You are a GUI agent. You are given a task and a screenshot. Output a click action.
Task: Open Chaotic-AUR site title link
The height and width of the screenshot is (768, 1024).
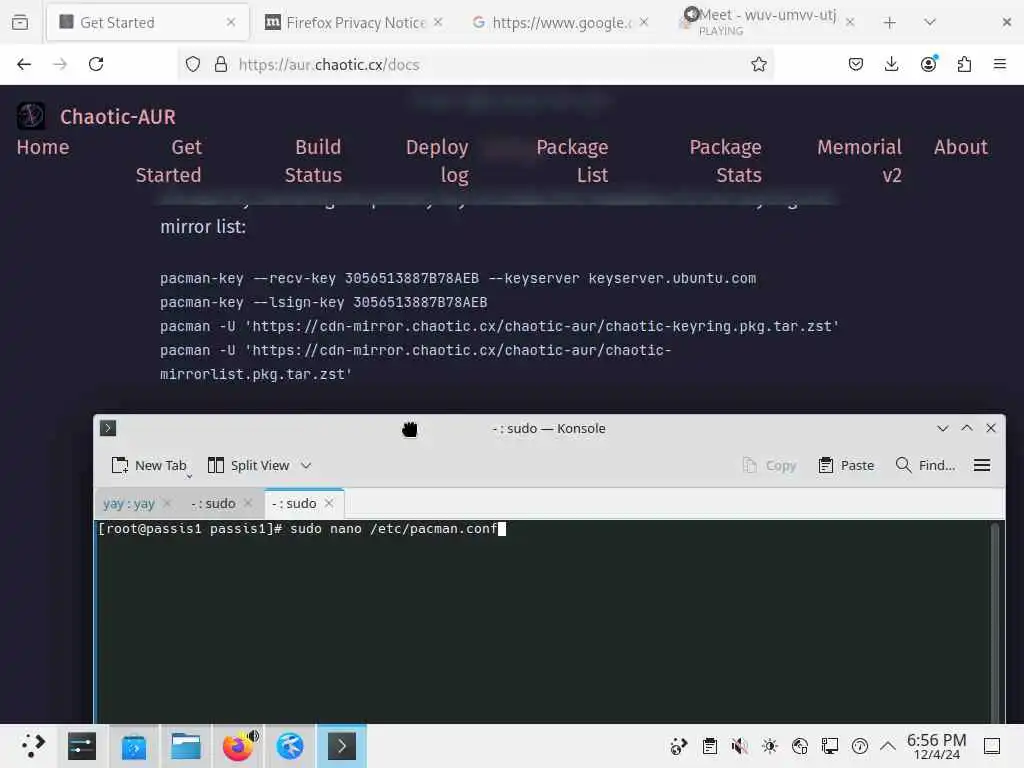point(118,117)
